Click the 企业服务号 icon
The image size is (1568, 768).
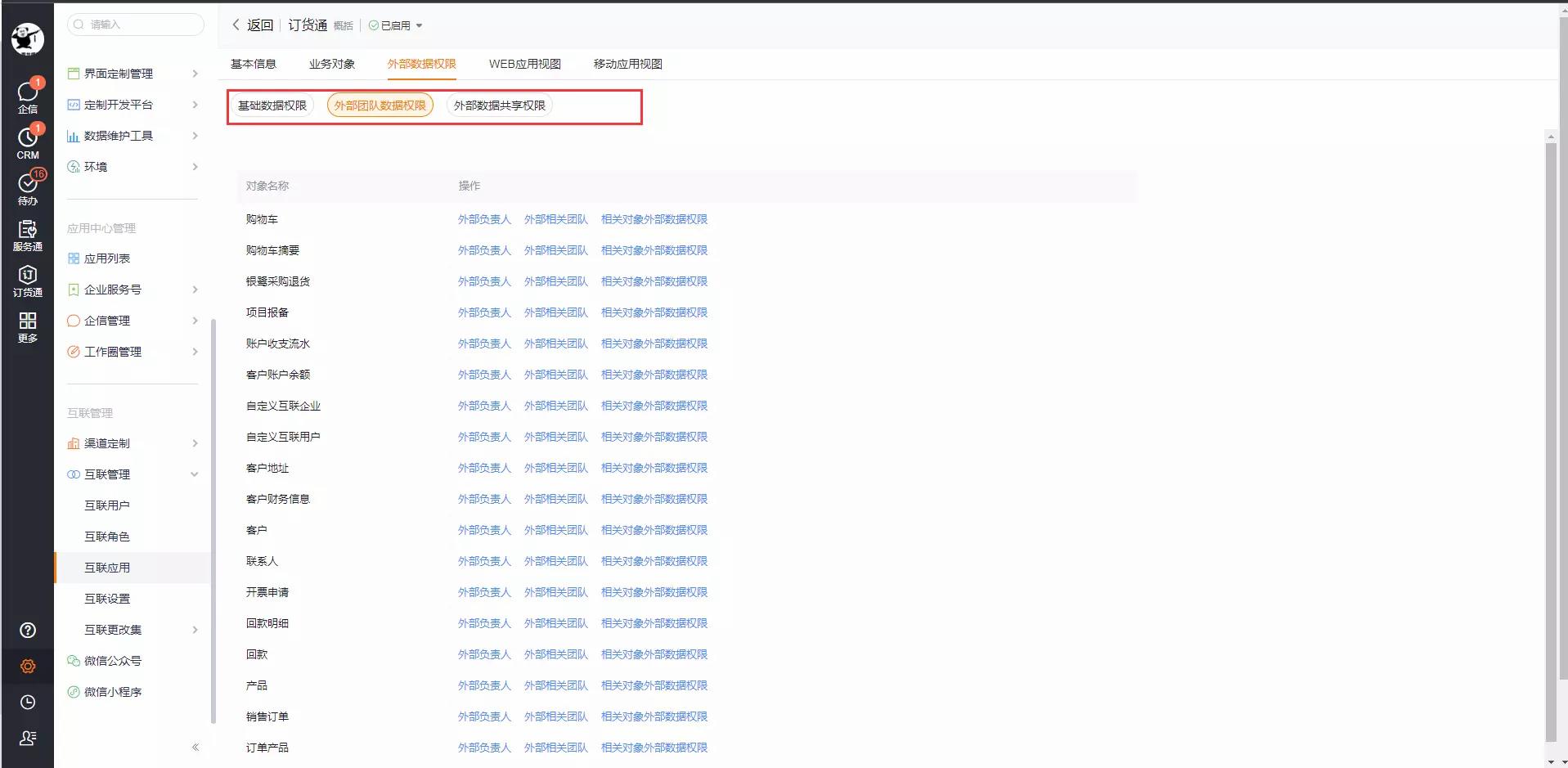73,290
